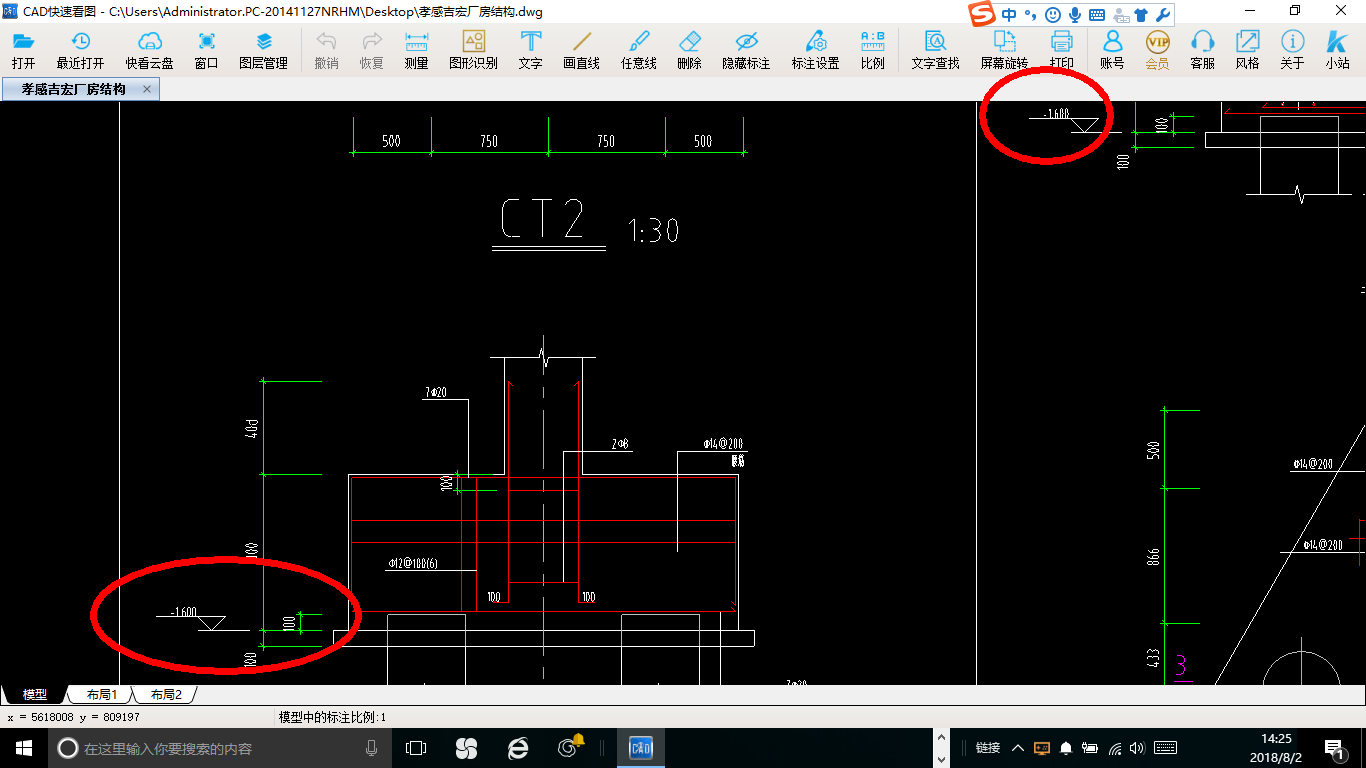Screen dimensions: 1366x768
Task: Toggle Sogou punctuation mode
Action: click(1030, 15)
